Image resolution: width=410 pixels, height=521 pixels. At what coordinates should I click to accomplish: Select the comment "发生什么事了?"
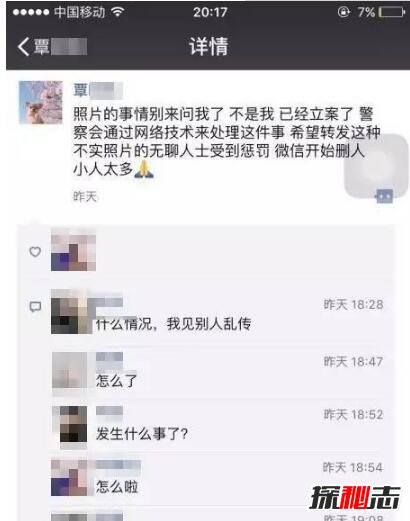tap(142, 434)
